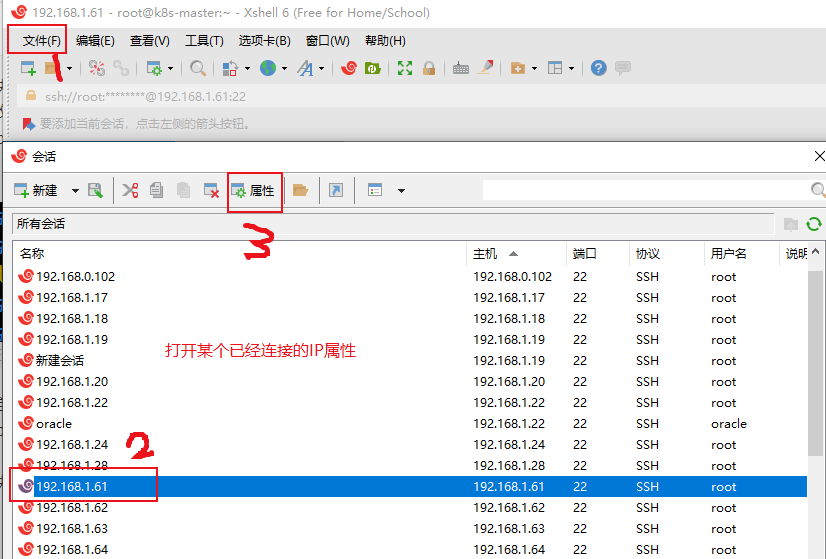
Task: Open the 查看(V) menu
Action: click(x=150, y=41)
